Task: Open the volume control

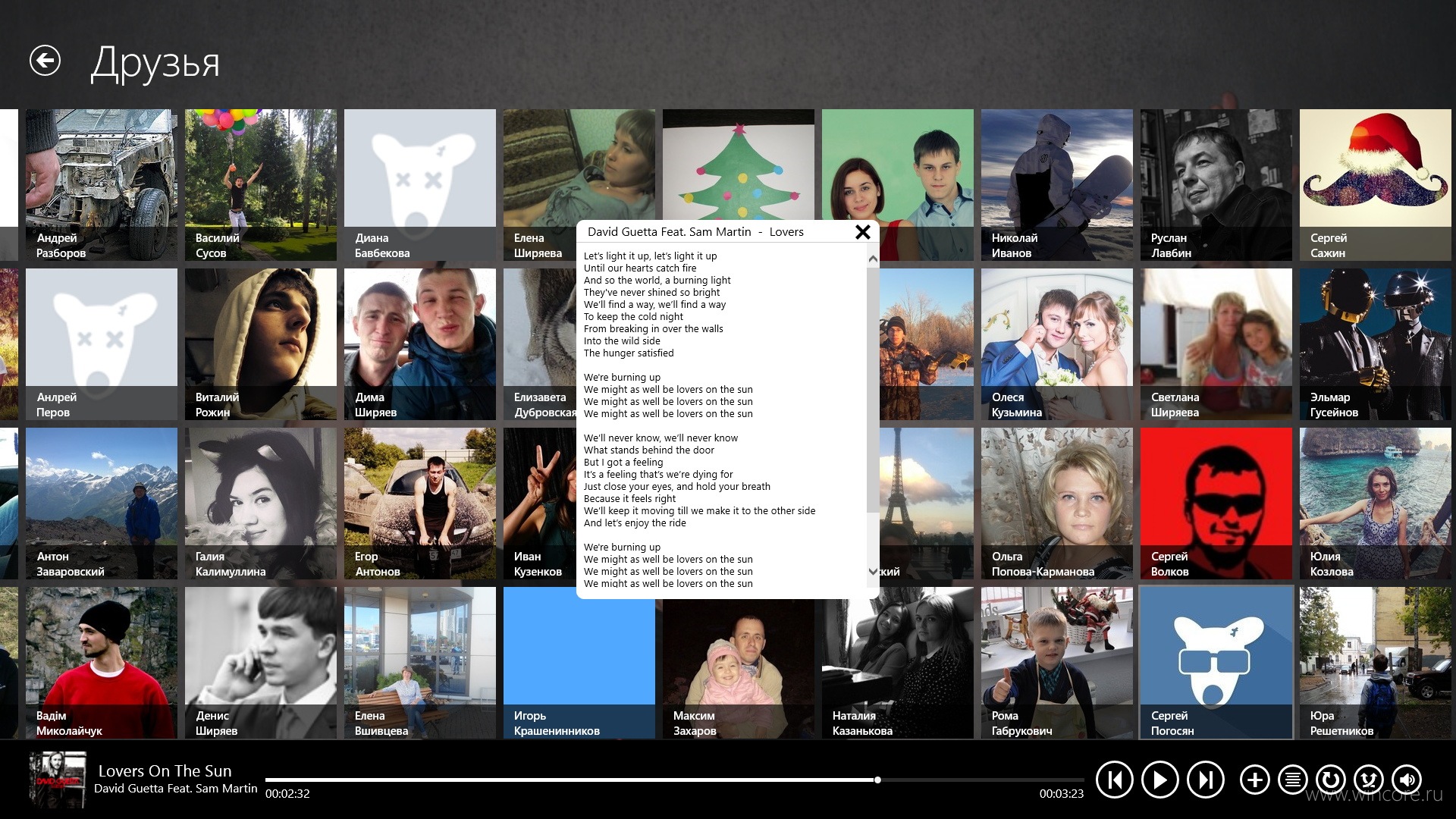Action: [1407, 780]
